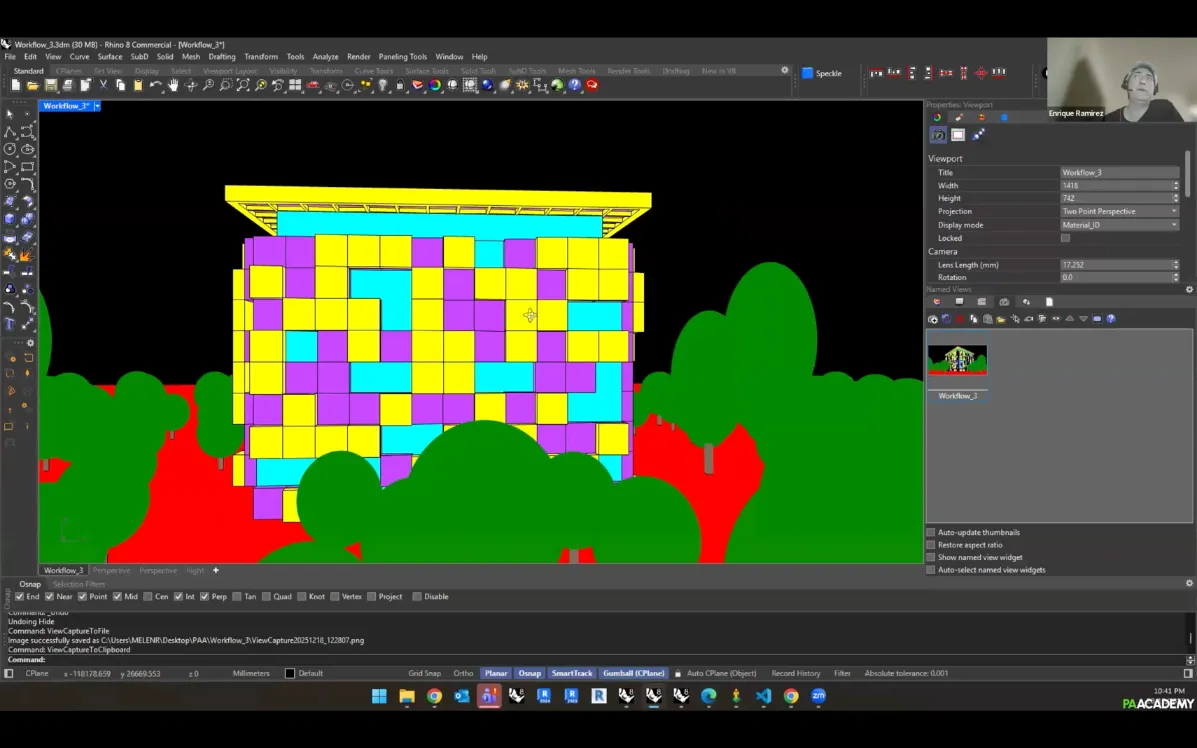Click the Gumball (CPlane) status button
The height and width of the screenshot is (748, 1197).
pyautogui.click(x=634, y=673)
